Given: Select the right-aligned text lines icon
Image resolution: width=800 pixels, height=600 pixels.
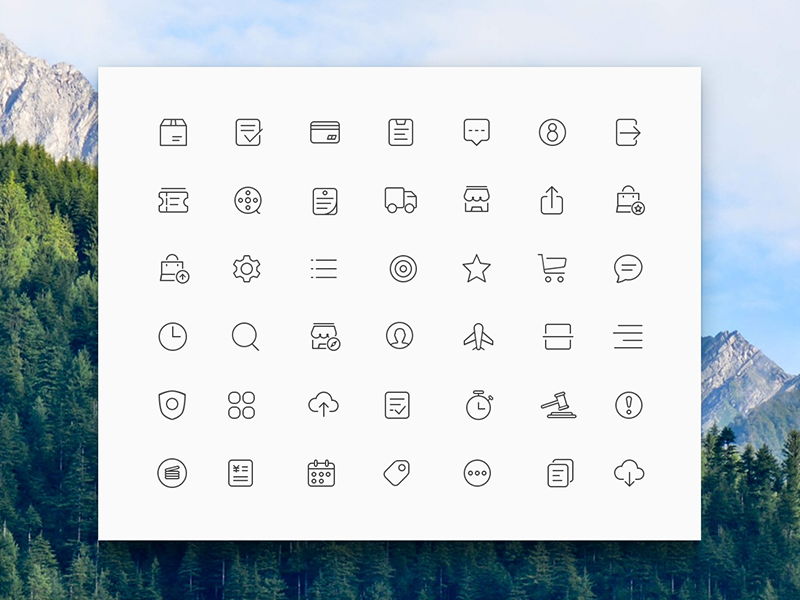Looking at the screenshot, I should (628, 337).
